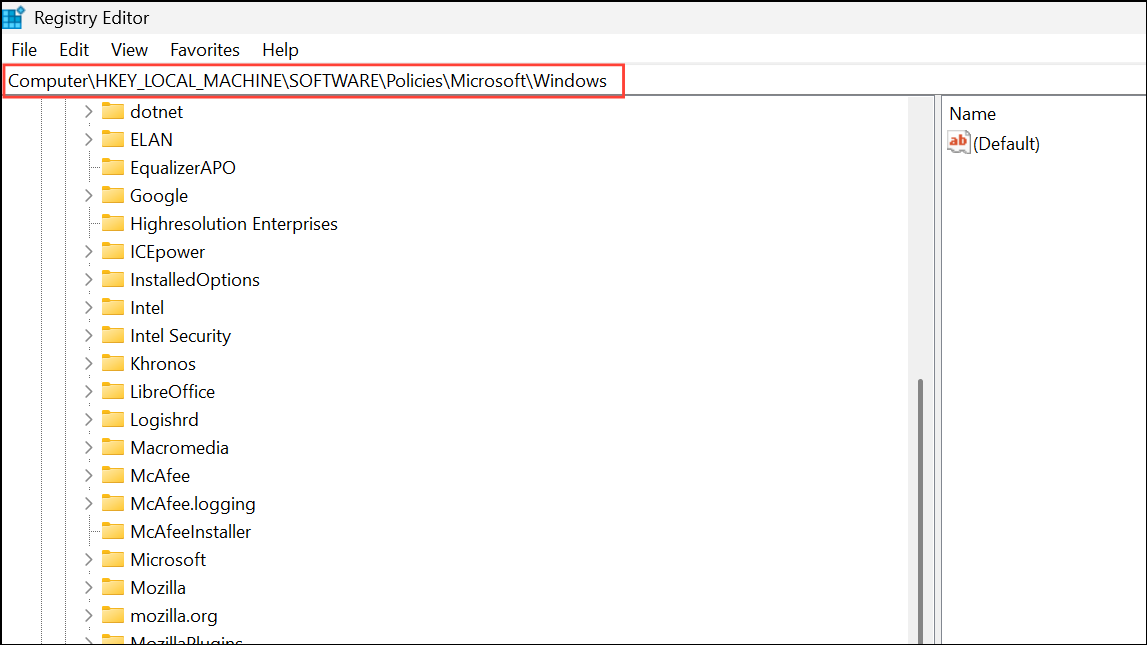The width and height of the screenshot is (1147, 645).
Task: Select the LibreOffice key label
Action: click(173, 392)
